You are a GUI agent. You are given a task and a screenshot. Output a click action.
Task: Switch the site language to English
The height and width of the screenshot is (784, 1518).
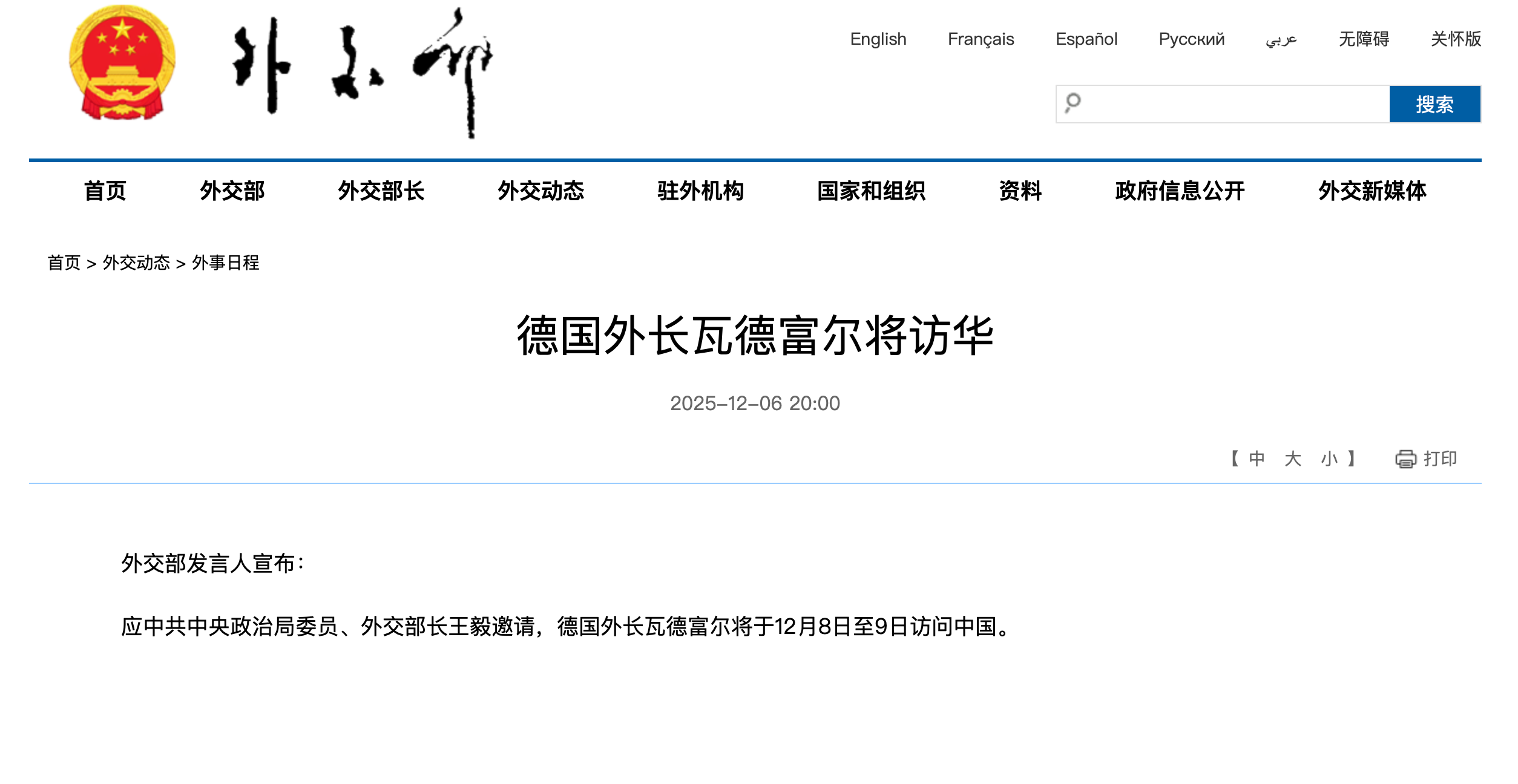(x=878, y=39)
